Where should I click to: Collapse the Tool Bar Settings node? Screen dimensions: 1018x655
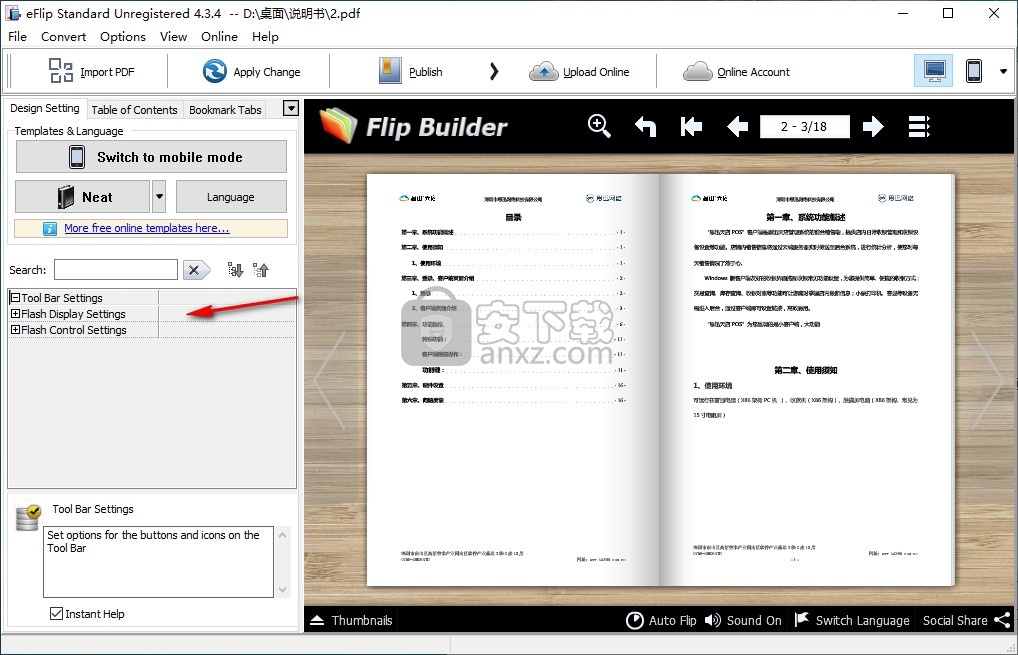click(x=15, y=298)
